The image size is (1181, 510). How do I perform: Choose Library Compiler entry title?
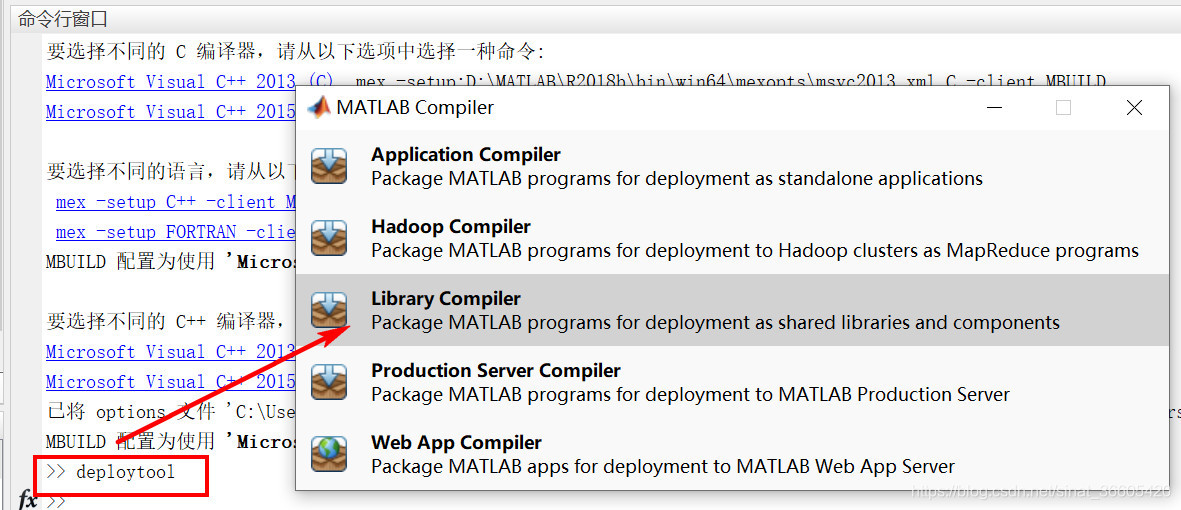point(445,298)
